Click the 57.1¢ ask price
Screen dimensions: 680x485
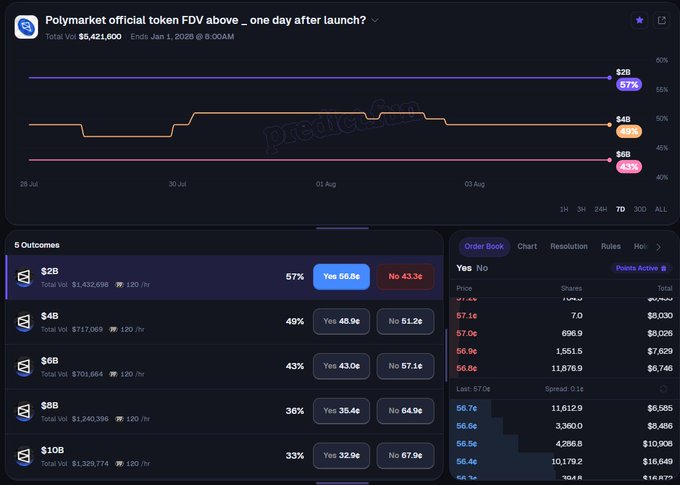click(x=467, y=316)
